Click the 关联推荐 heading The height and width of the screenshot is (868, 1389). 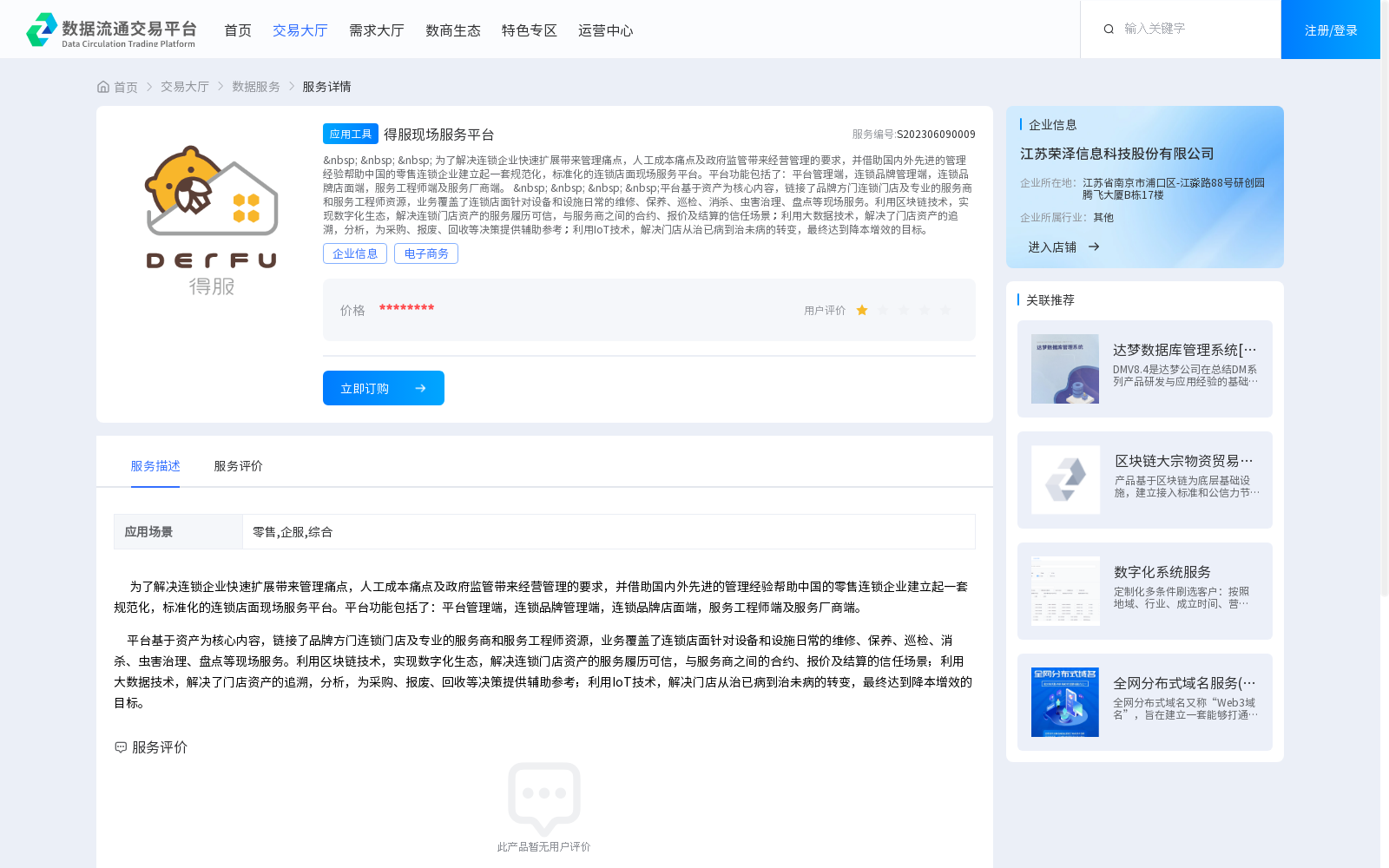(x=1050, y=299)
